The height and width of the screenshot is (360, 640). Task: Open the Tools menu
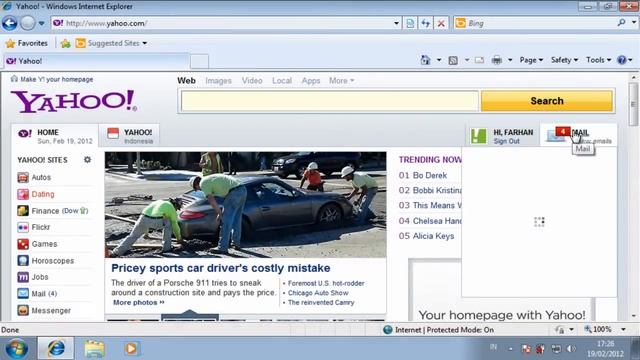598,60
